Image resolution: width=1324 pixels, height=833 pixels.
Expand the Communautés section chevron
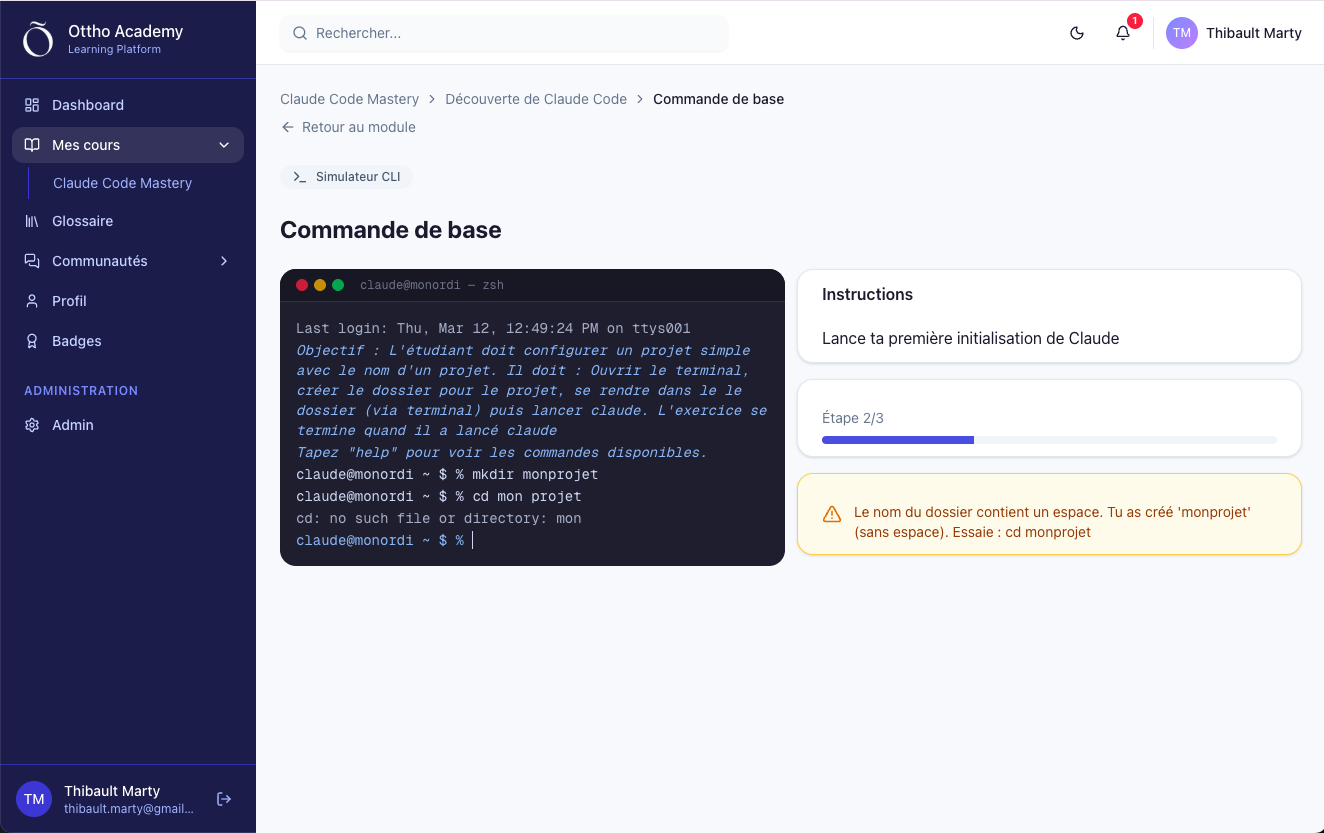[x=225, y=261]
